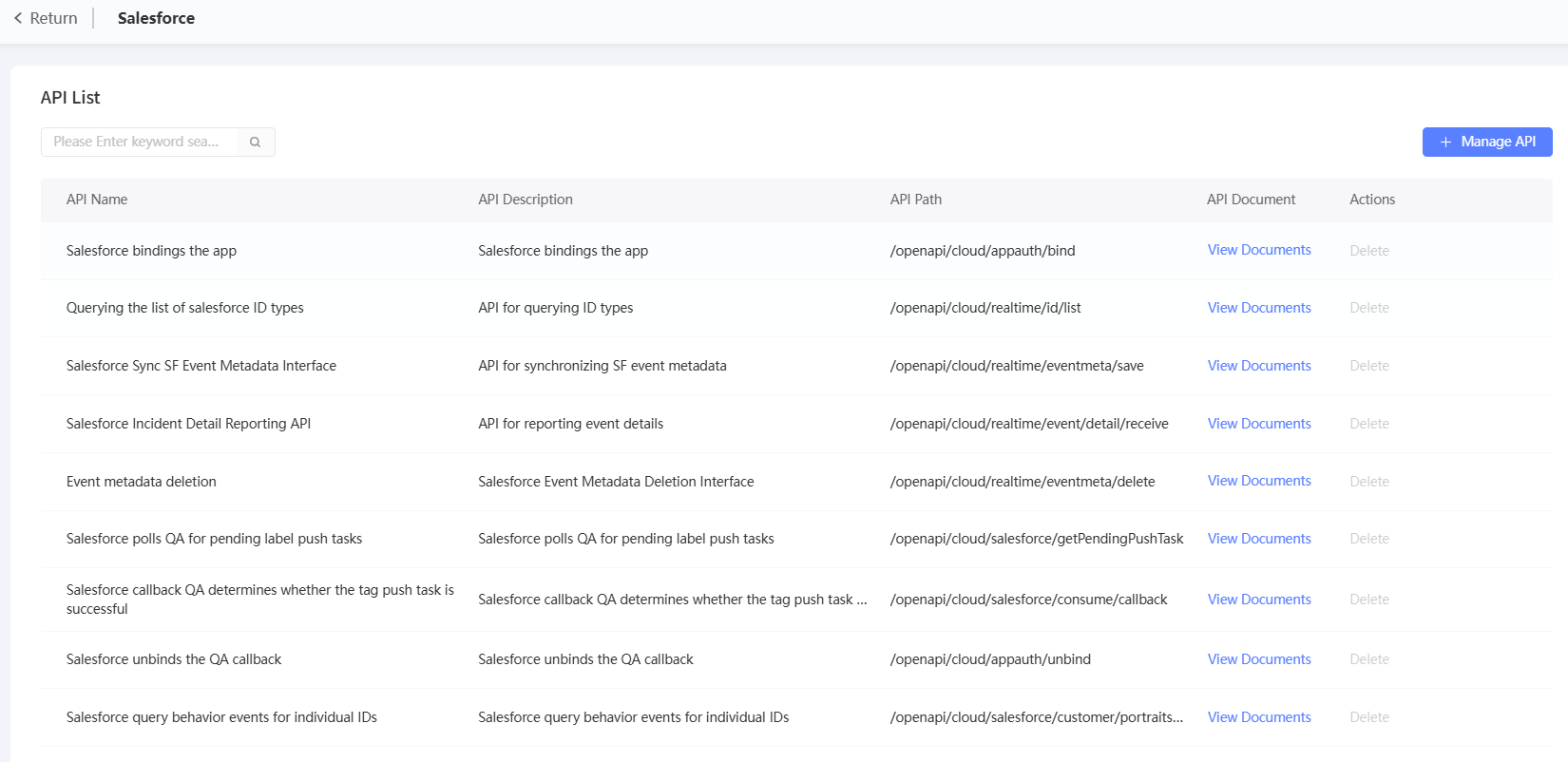Click the API List heading
Screen dimensions: 1568x762
[70, 98]
